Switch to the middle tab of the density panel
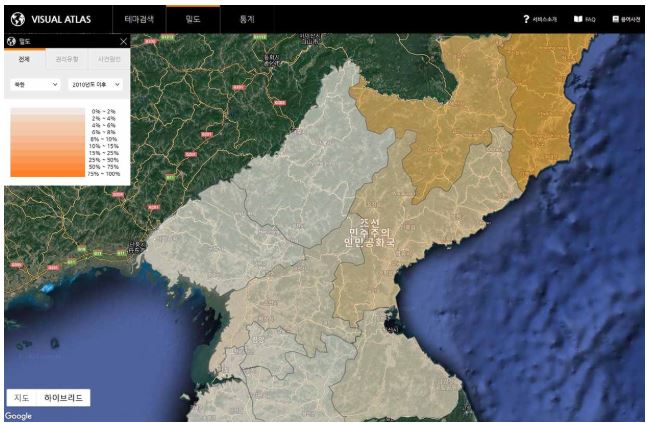This screenshot has width=647, height=423. pyautogui.click(x=67, y=59)
